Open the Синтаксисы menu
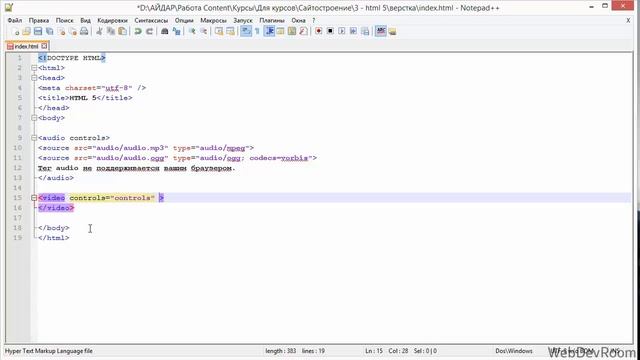The height and width of the screenshot is (360, 640). [151, 20]
